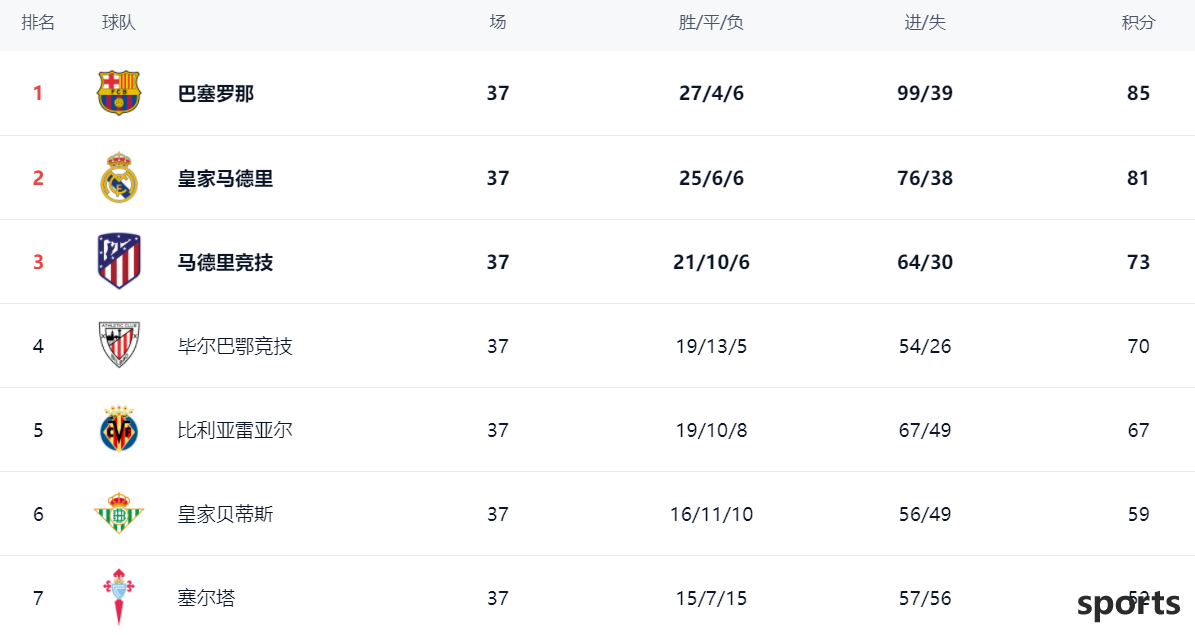Select the 胜/平/负 column header
The width and height of the screenshot is (1195, 635).
click(711, 23)
